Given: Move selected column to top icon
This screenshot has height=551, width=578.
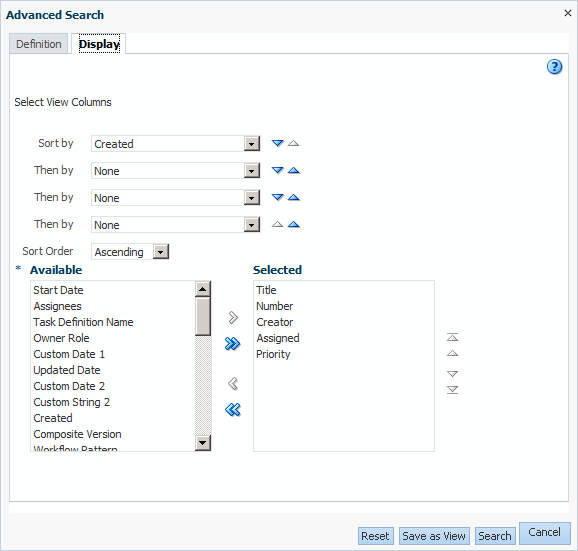Looking at the screenshot, I should [452, 337].
